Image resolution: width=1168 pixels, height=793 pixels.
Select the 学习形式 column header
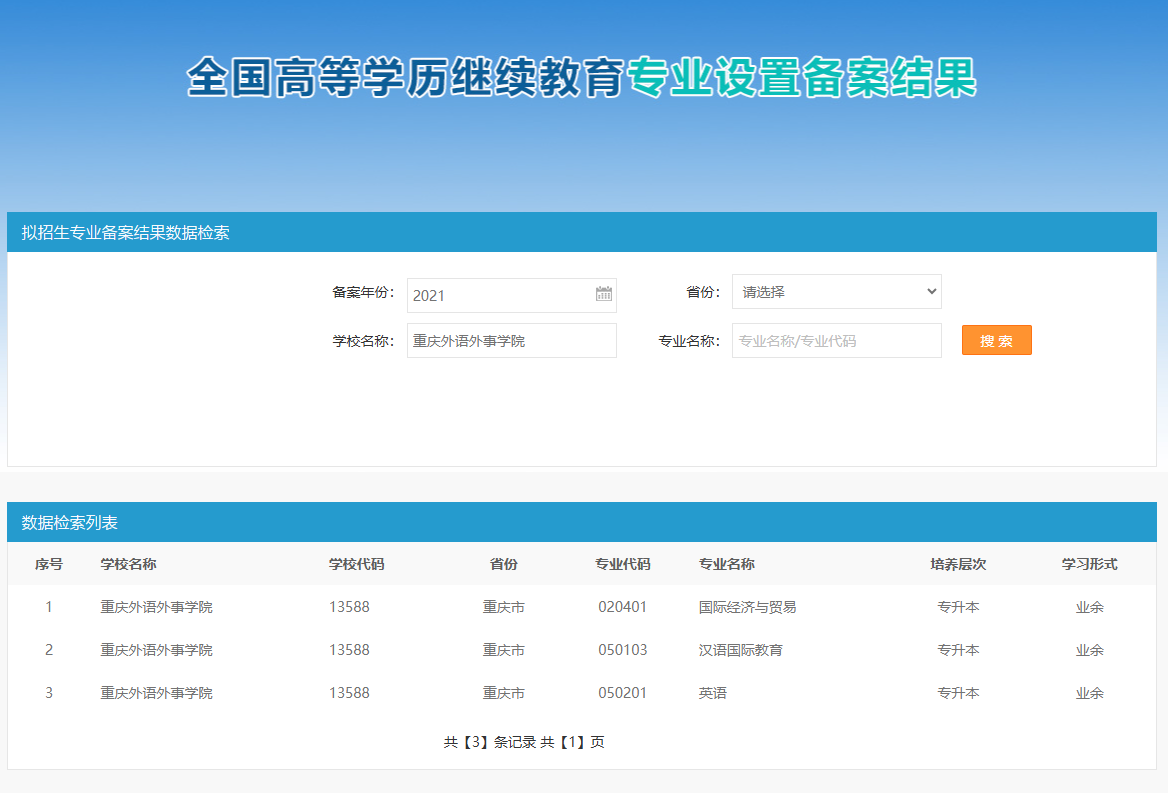click(x=1089, y=564)
